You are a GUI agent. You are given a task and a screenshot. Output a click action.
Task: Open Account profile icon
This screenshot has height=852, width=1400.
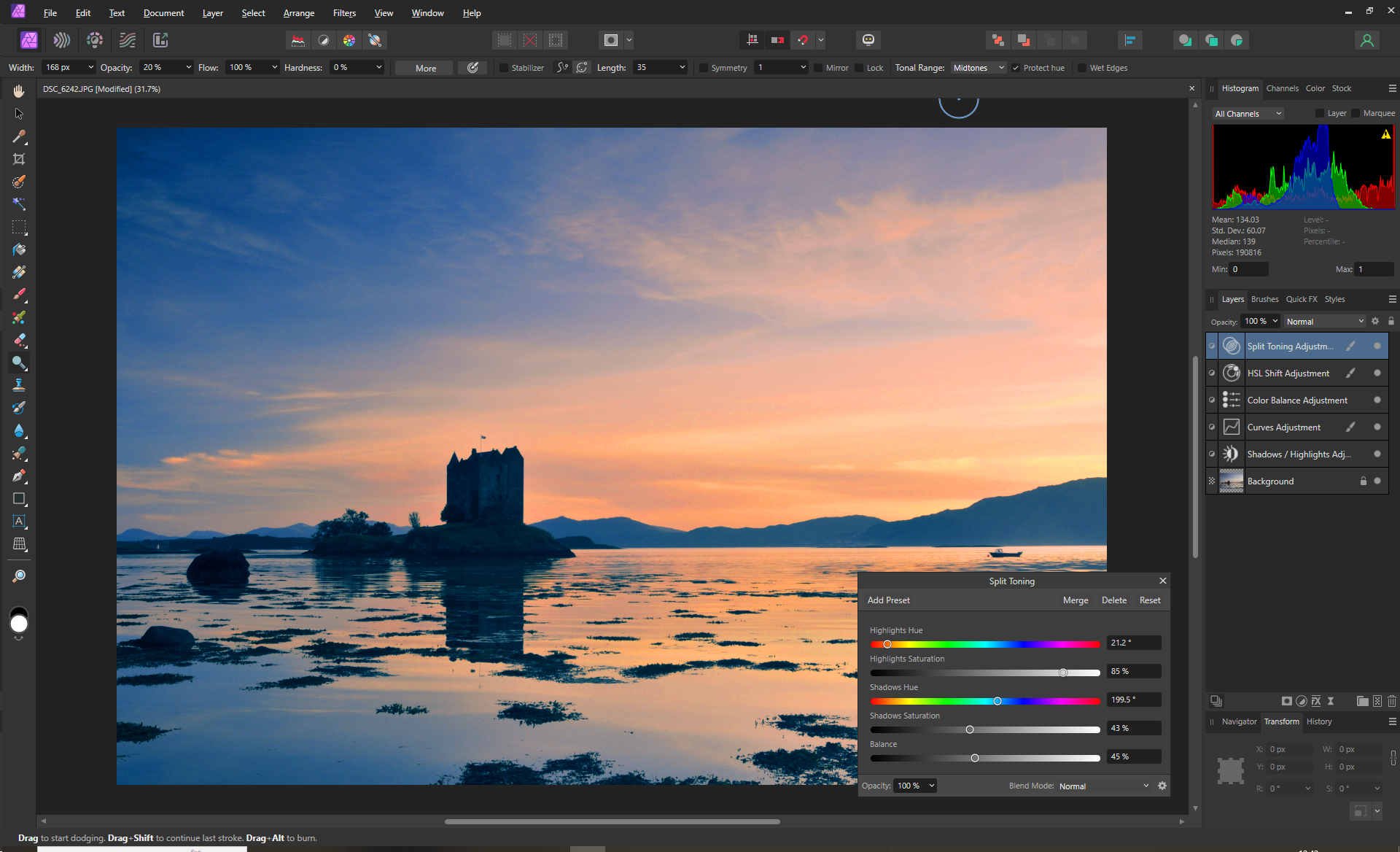[1367, 40]
